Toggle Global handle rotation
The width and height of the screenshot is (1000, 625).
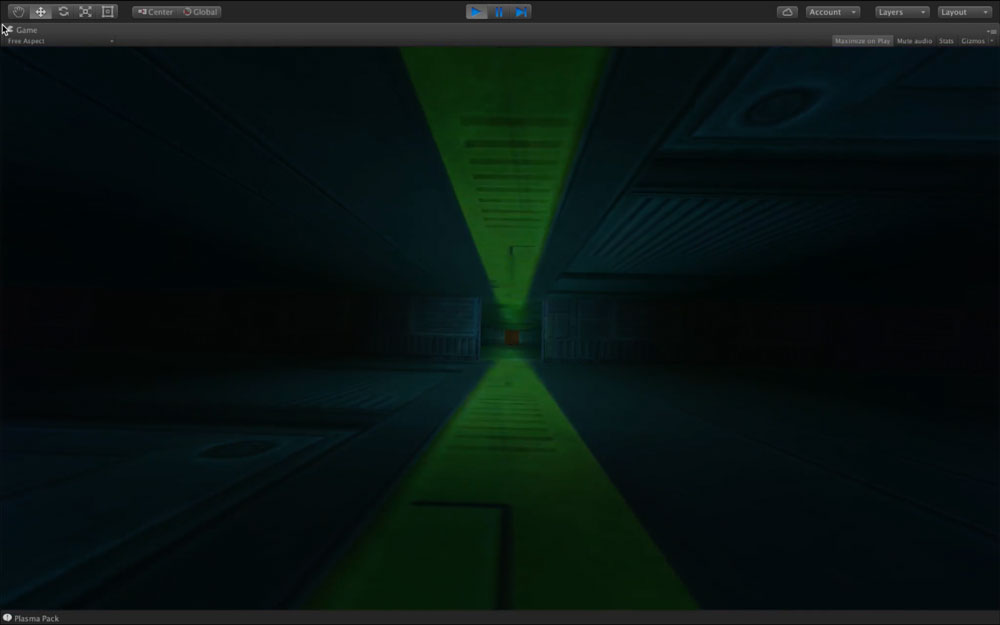[x=200, y=12]
